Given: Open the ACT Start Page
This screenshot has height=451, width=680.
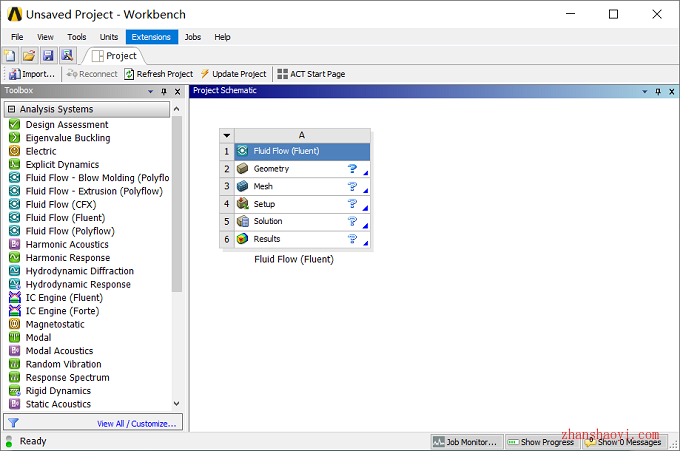Looking at the screenshot, I should [x=311, y=74].
